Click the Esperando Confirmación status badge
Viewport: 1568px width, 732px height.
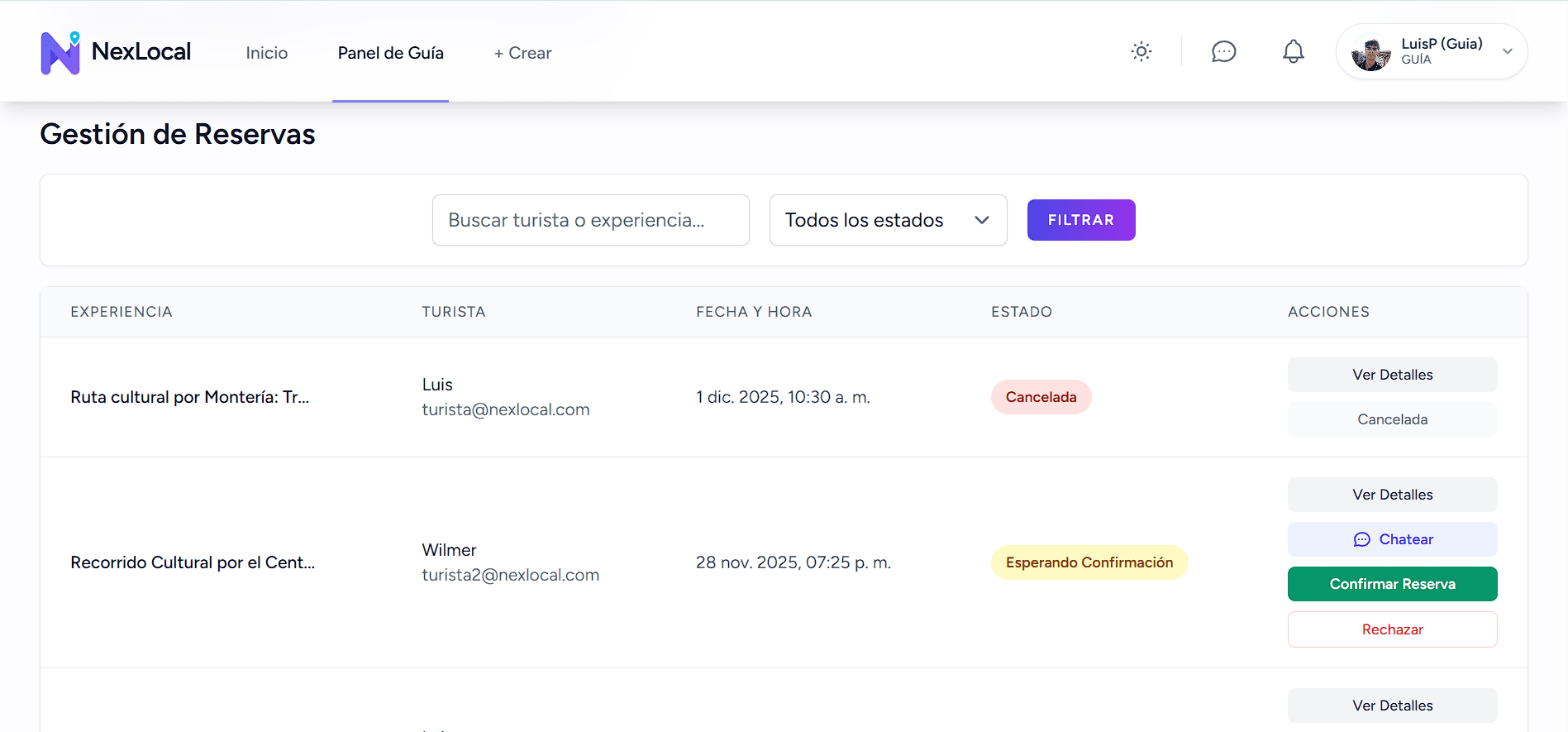tap(1089, 562)
